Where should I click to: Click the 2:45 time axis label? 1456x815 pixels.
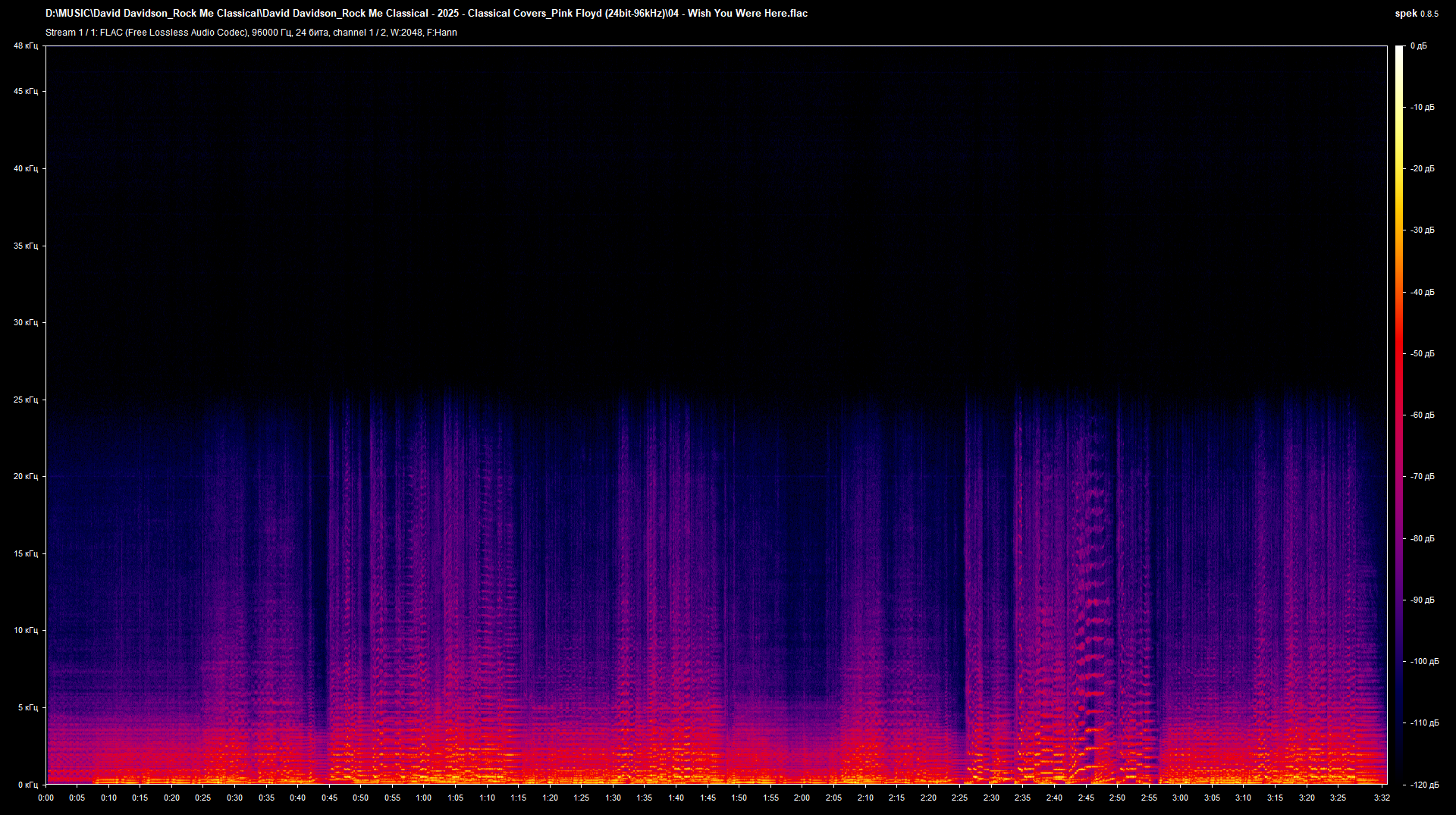[x=1086, y=798]
